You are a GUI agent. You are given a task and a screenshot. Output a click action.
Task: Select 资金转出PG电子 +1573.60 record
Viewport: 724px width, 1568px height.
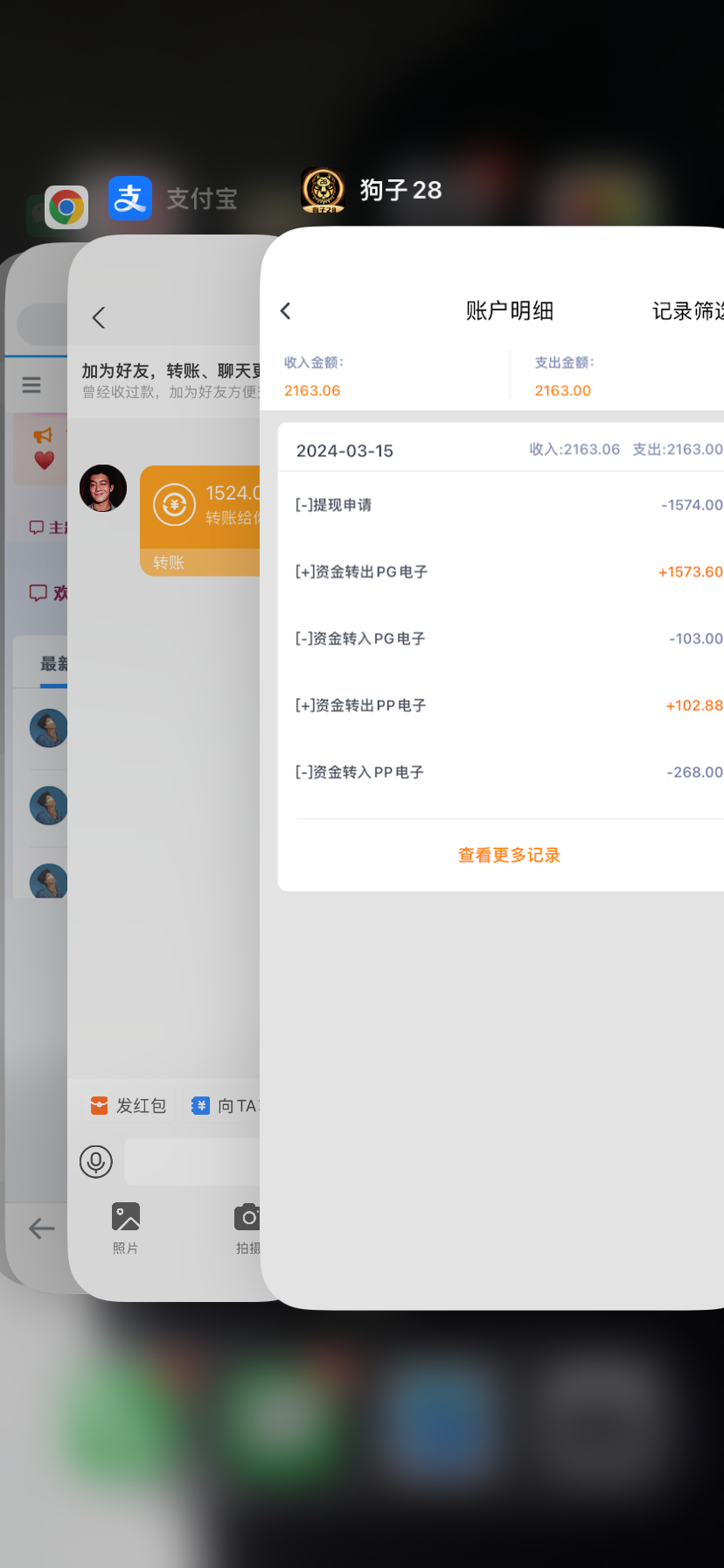click(507, 571)
